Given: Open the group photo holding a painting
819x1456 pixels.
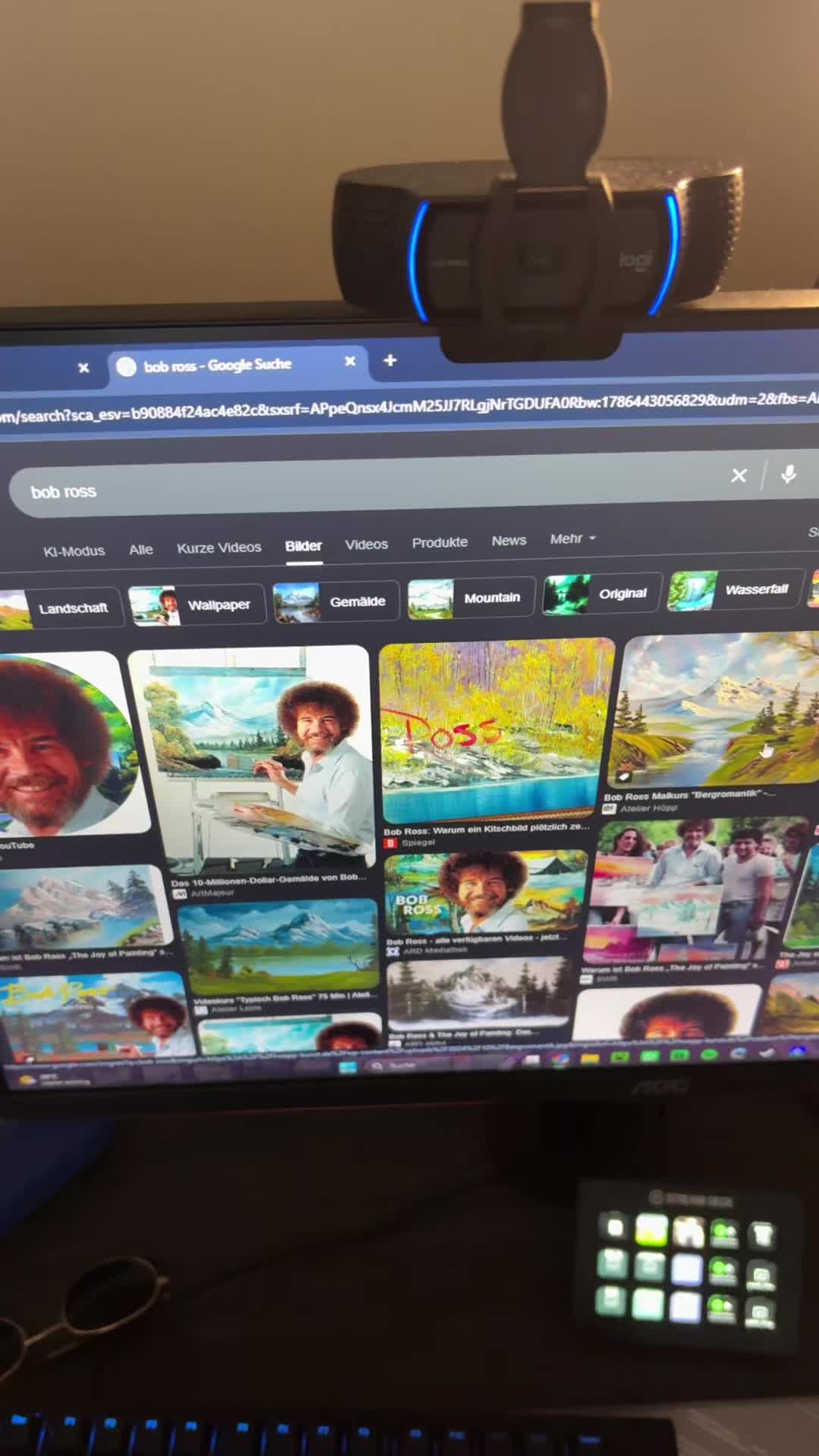Looking at the screenshot, I should (694, 891).
